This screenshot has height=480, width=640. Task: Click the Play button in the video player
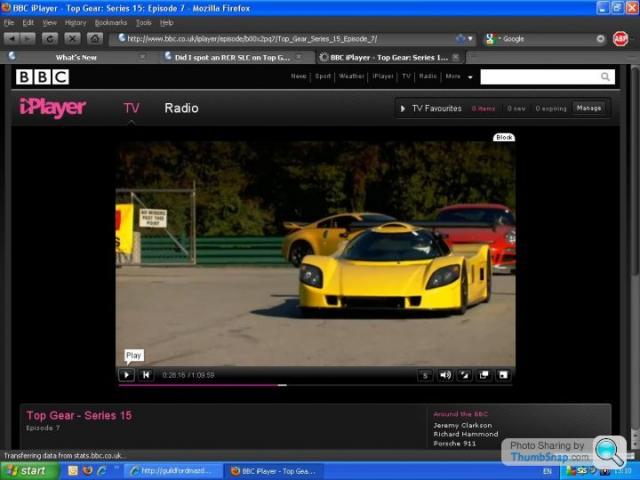coord(127,375)
